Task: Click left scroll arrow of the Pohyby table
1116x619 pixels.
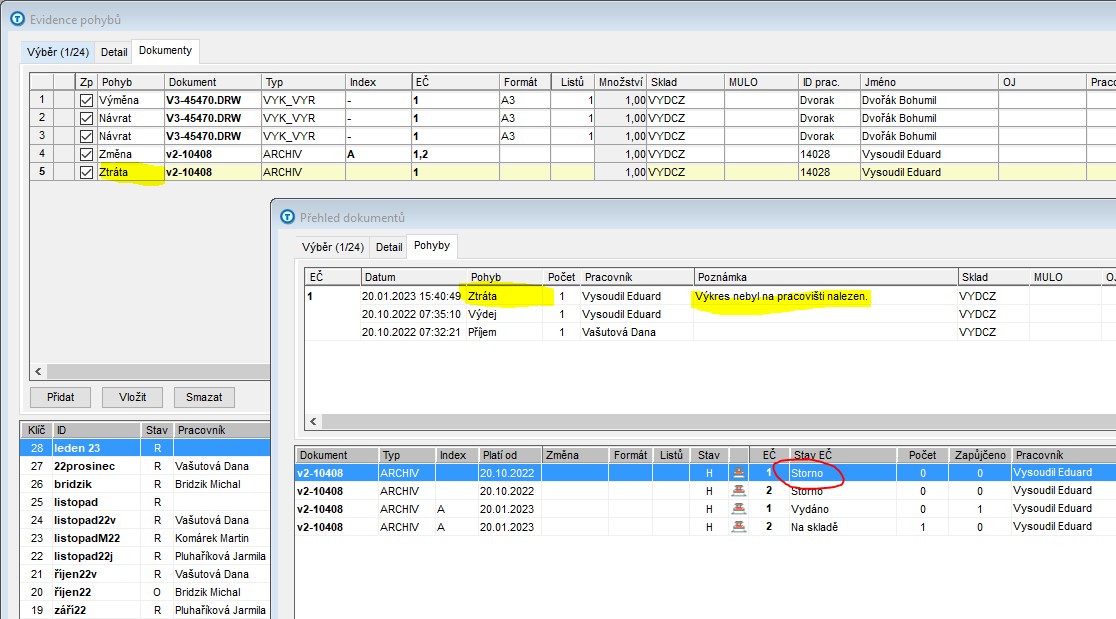Action: pos(313,422)
